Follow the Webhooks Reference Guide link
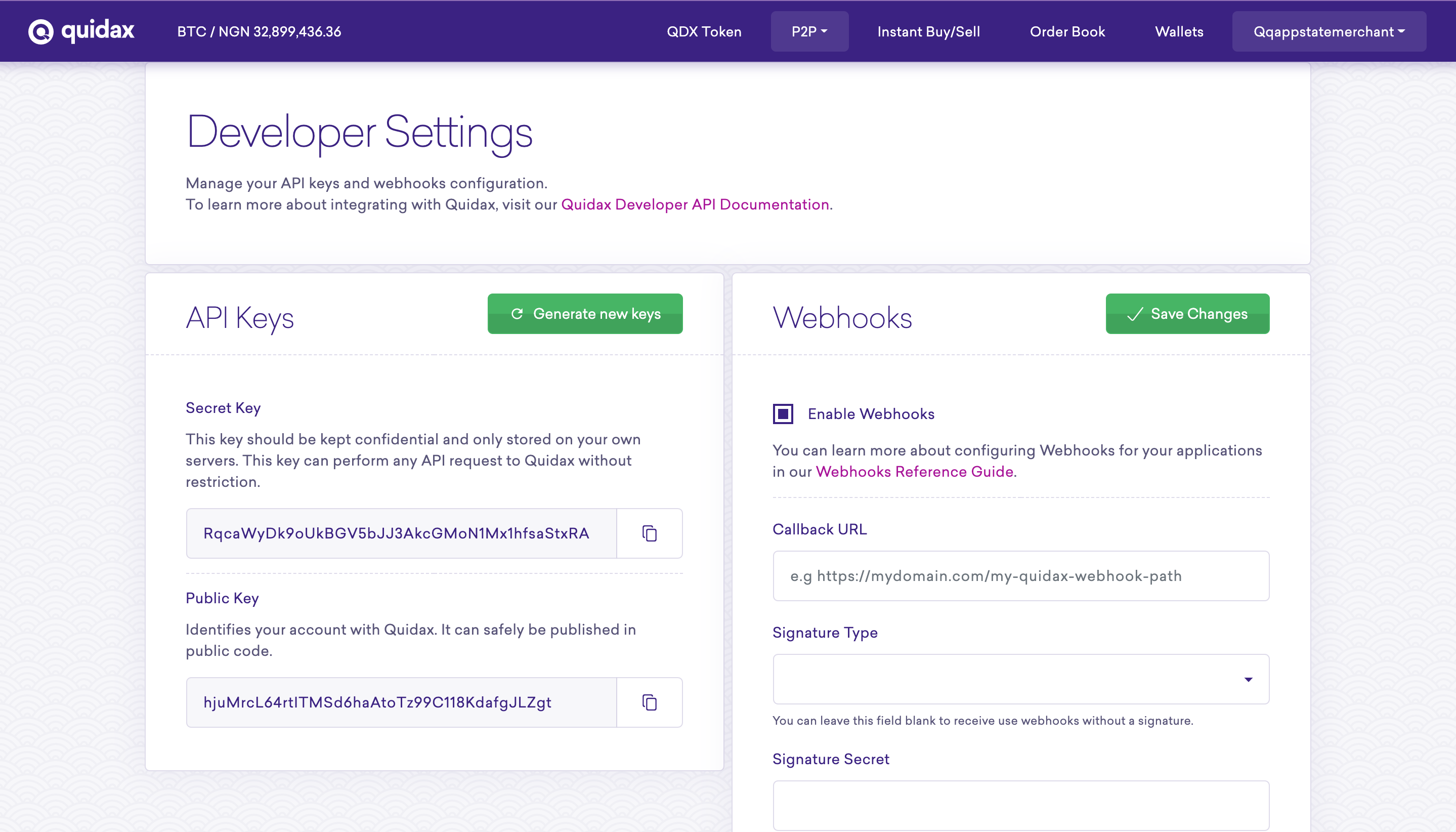Image resolution: width=1456 pixels, height=832 pixels. pos(914,472)
